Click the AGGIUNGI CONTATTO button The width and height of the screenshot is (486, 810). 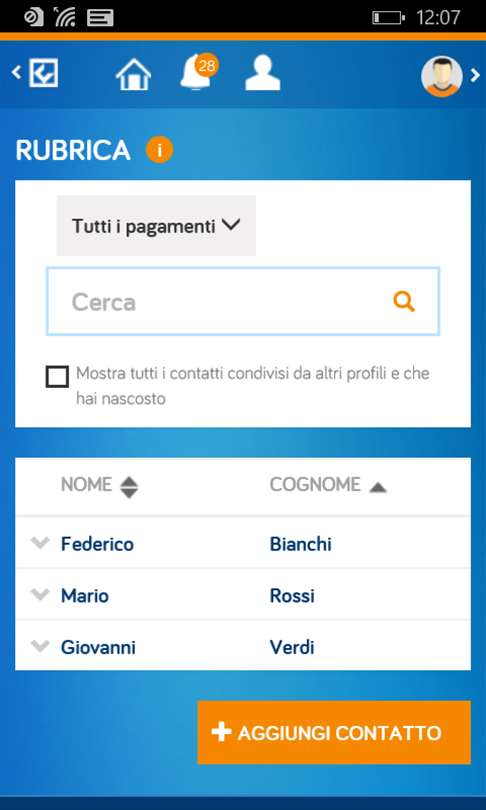334,733
